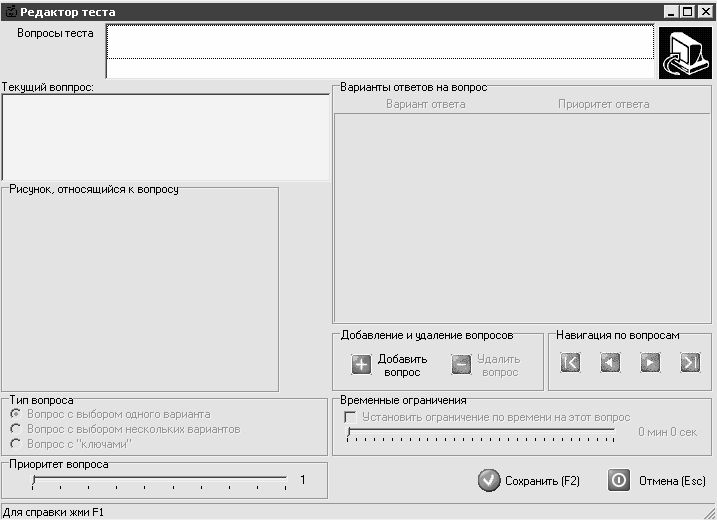Go to next question arrow
The height and width of the screenshot is (520, 717).
pos(650,363)
